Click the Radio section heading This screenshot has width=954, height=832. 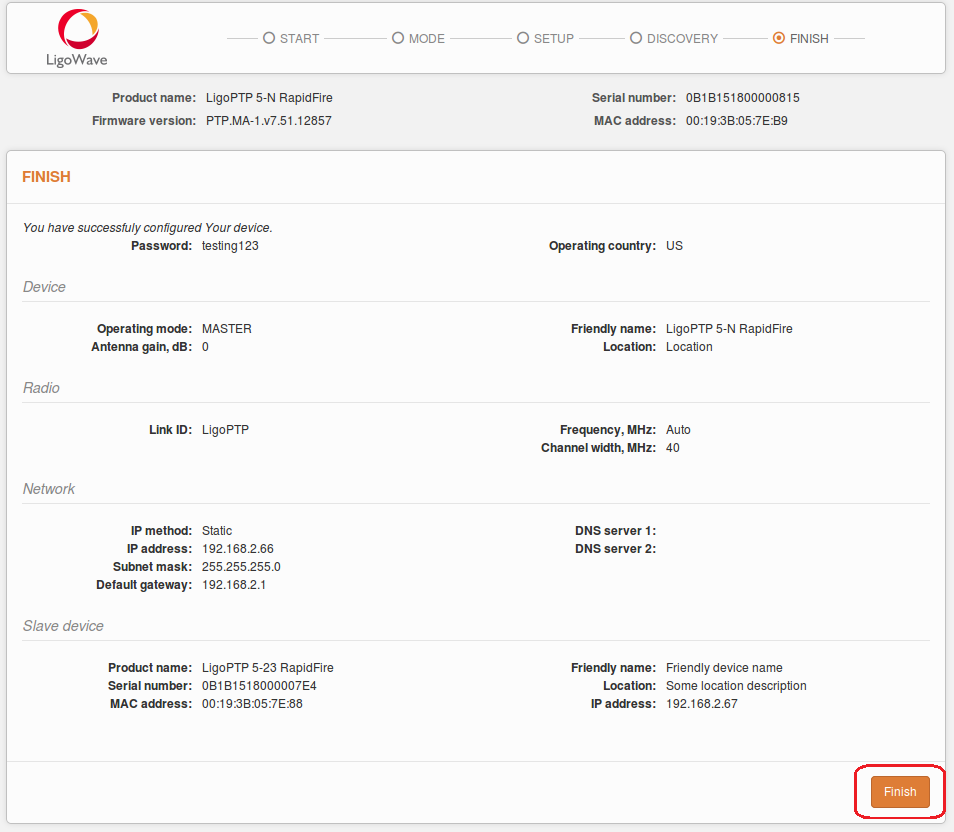41,388
